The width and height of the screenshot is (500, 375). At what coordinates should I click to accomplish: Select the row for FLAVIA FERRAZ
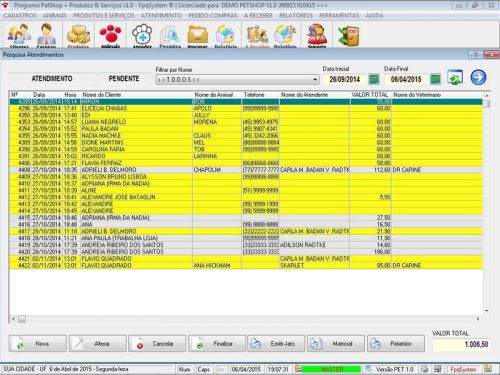point(246,163)
